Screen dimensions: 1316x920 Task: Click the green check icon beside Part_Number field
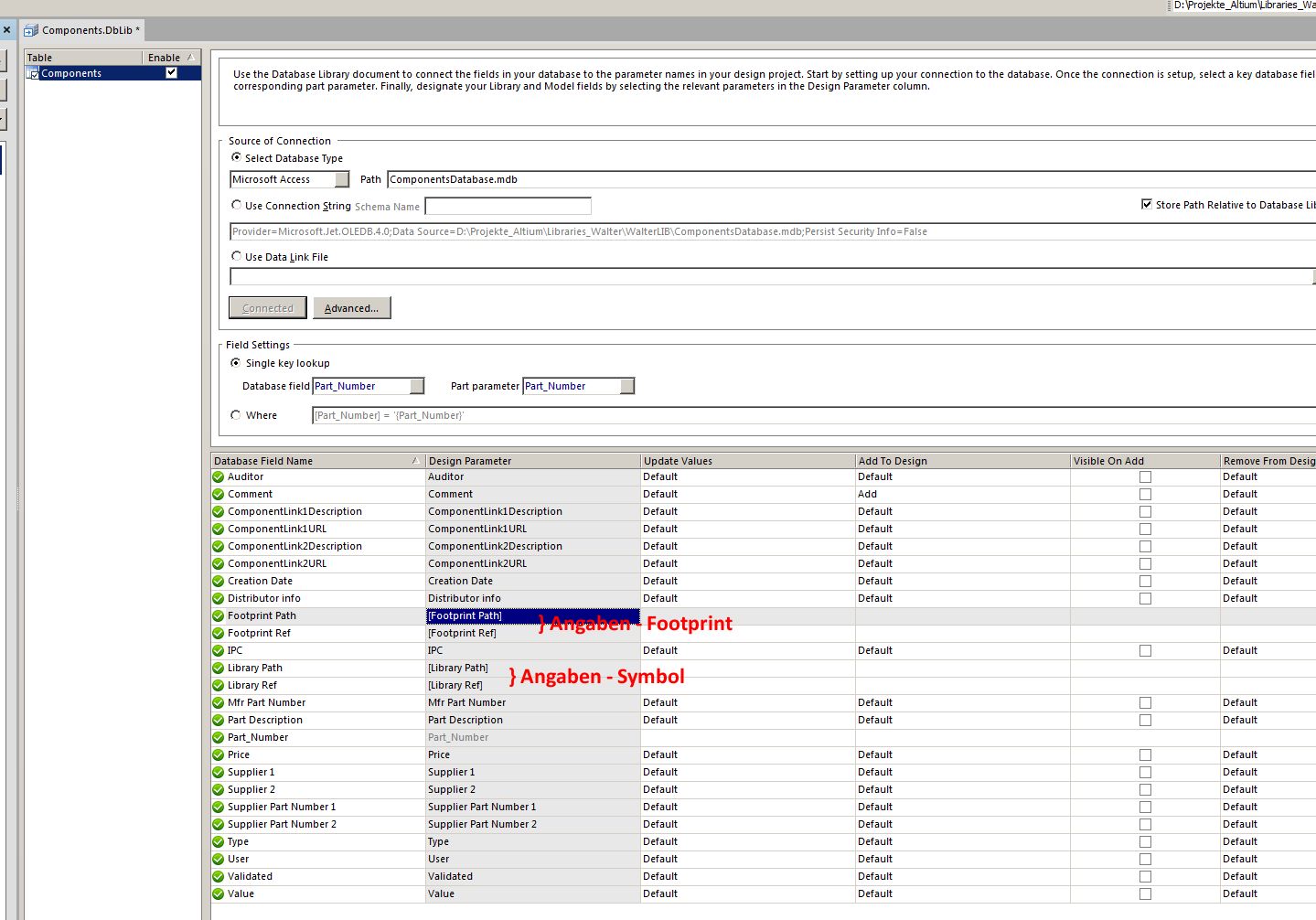click(218, 738)
